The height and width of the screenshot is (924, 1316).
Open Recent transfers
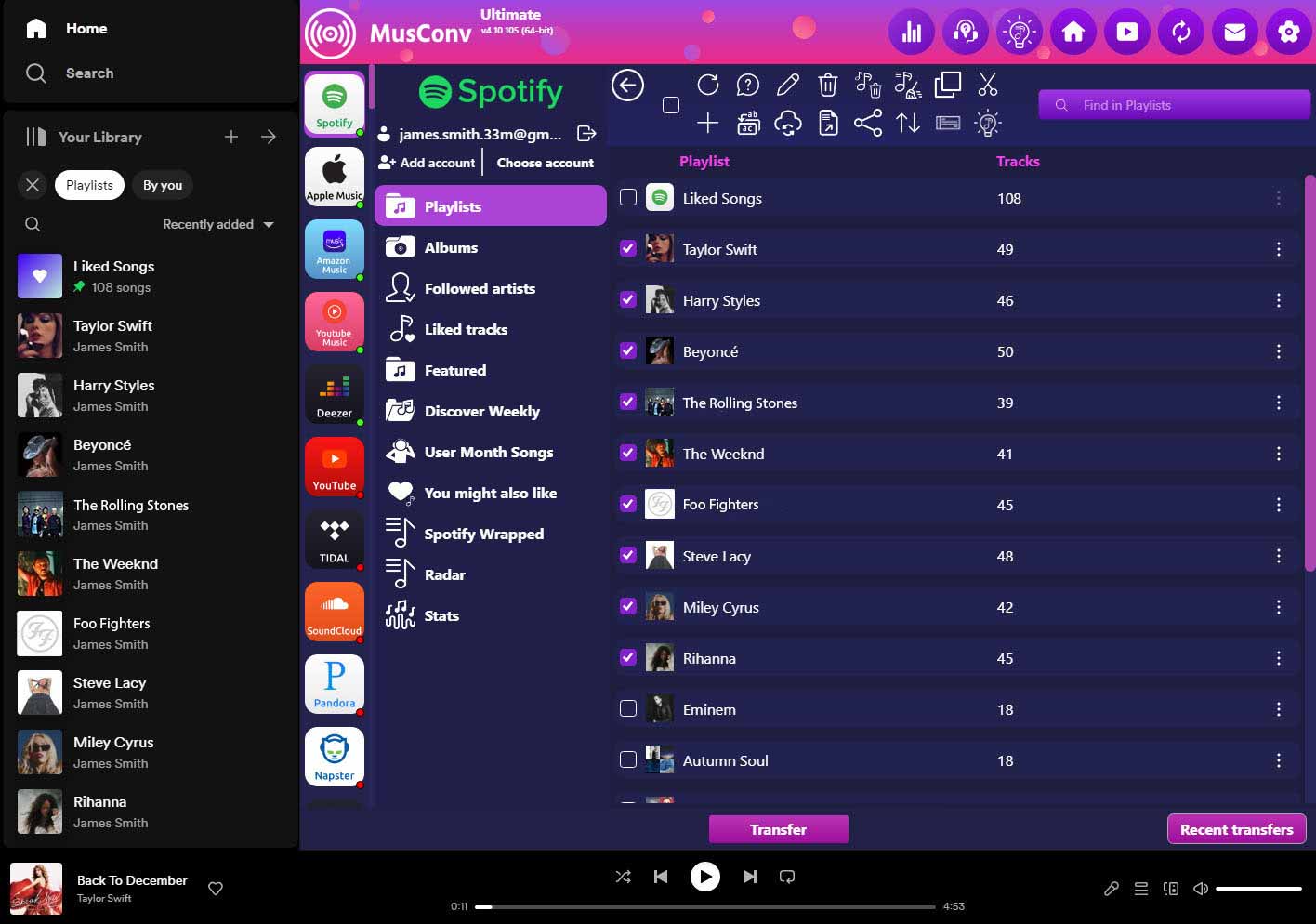(x=1236, y=828)
